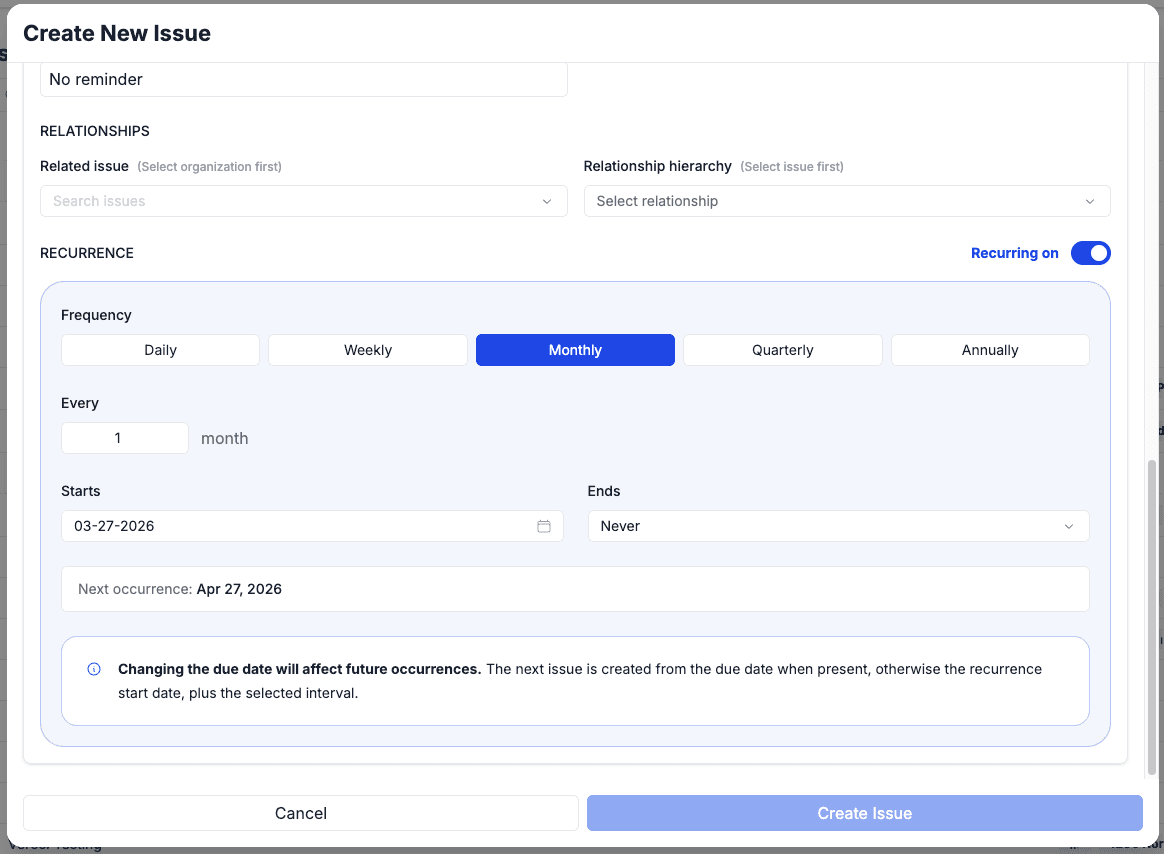The height and width of the screenshot is (854, 1164).
Task: Cancel creating the new issue
Action: pyautogui.click(x=300, y=812)
